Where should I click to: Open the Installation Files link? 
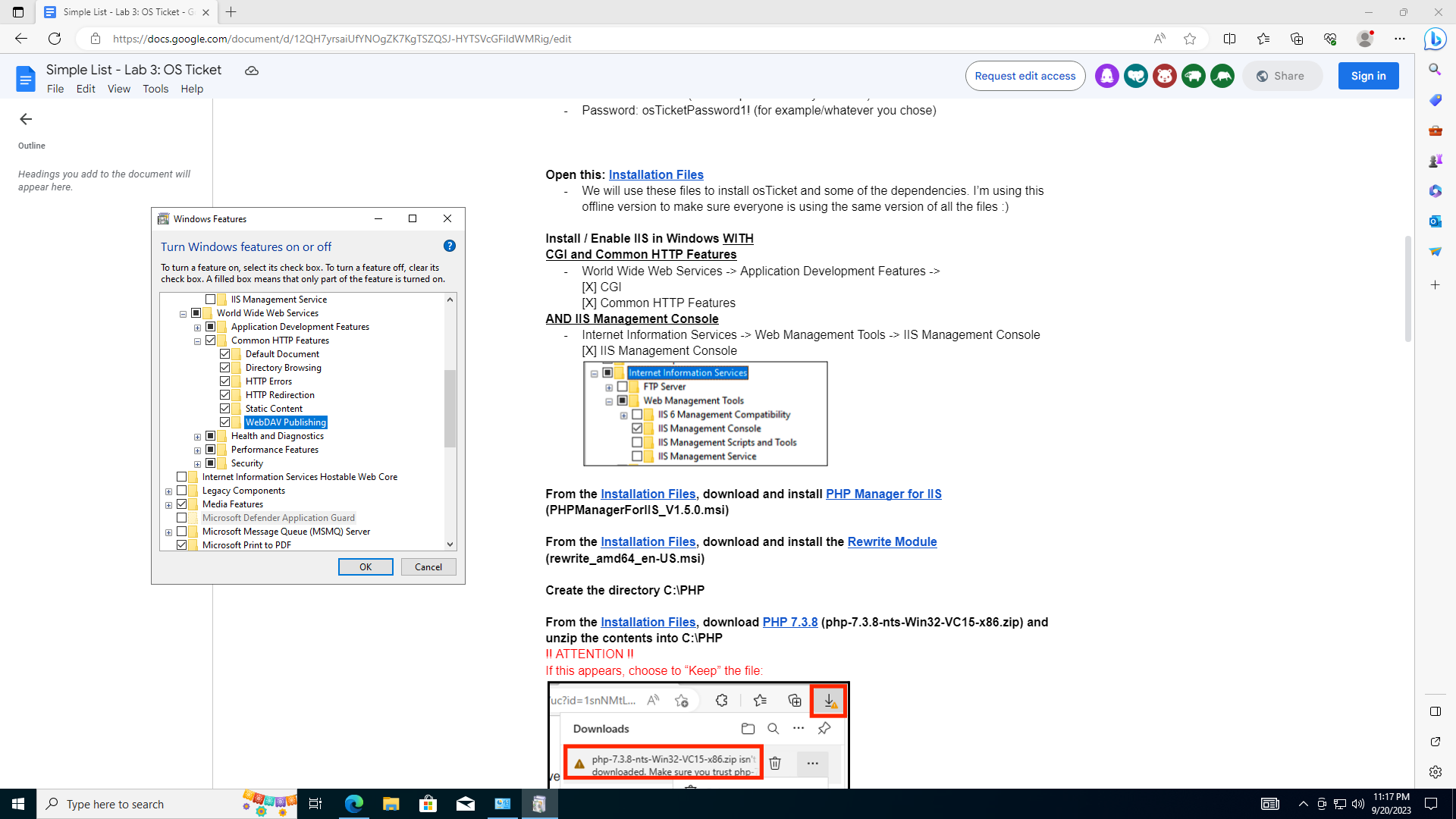(656, 174)
